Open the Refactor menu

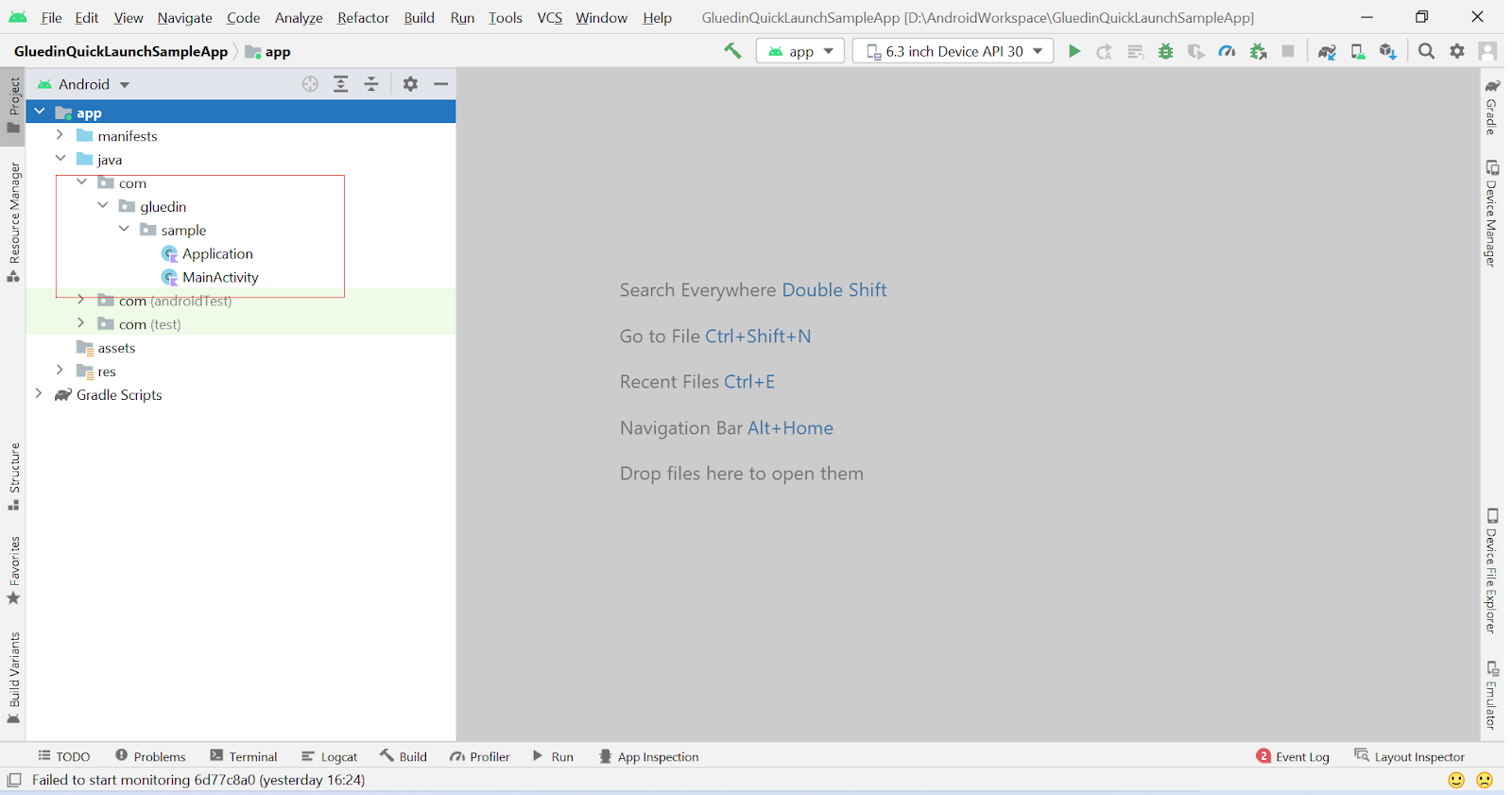click(363, 17)
